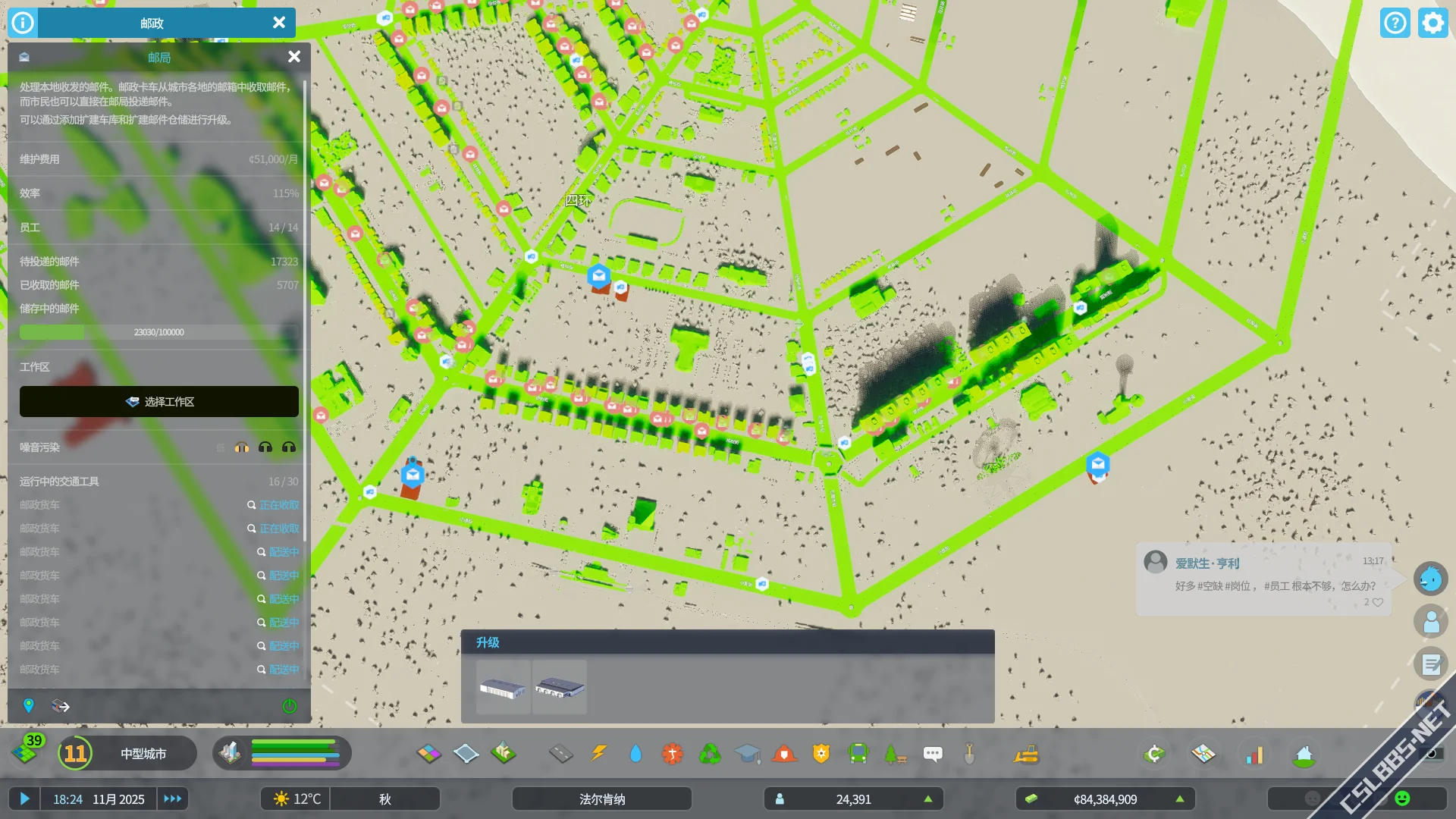Click the 选择工作区 button
1456x819 pixels.
click(x=159, y=401)
